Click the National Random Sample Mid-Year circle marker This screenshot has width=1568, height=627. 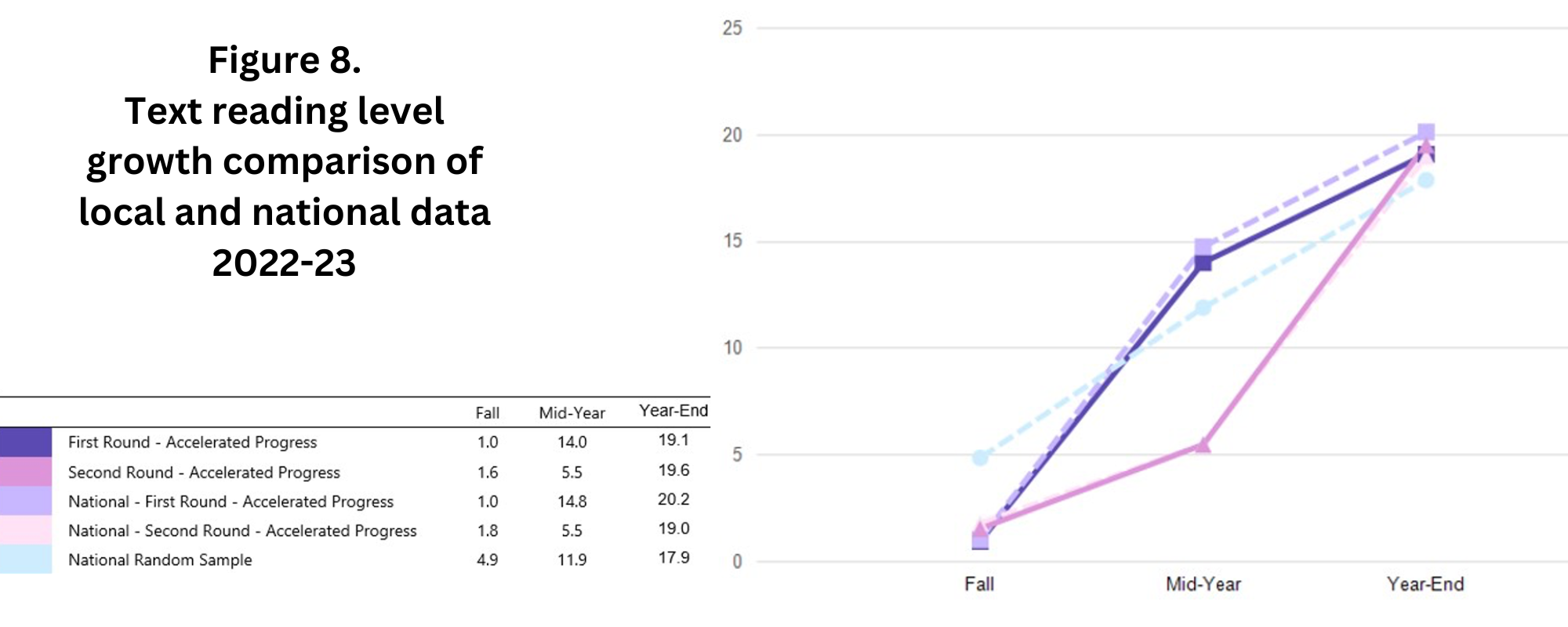pyautogui.click(x=1203, y=307)
